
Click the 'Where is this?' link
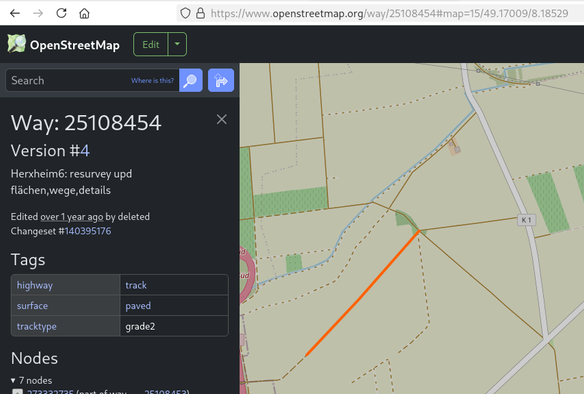(152, 80)
